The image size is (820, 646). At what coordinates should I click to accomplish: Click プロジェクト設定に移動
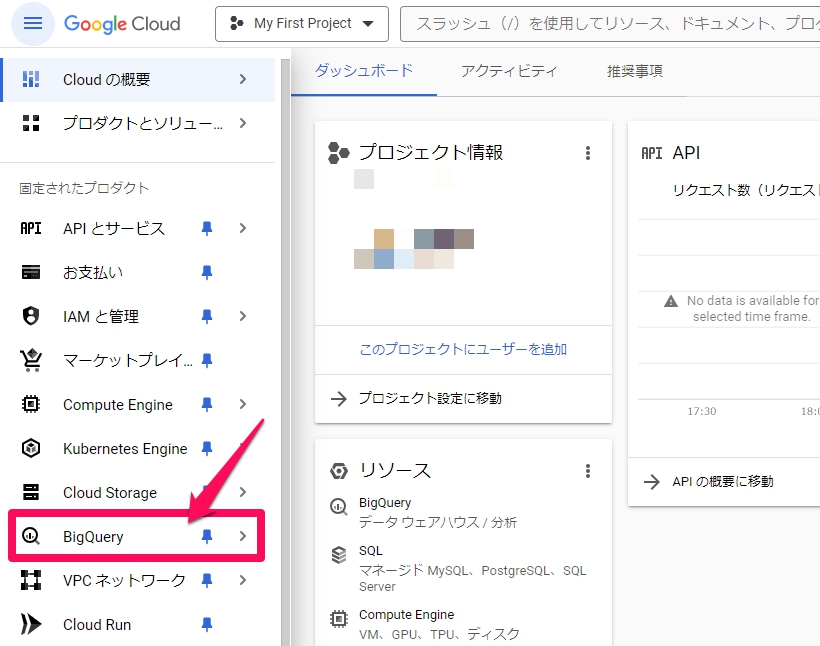(x=432, y=399)
